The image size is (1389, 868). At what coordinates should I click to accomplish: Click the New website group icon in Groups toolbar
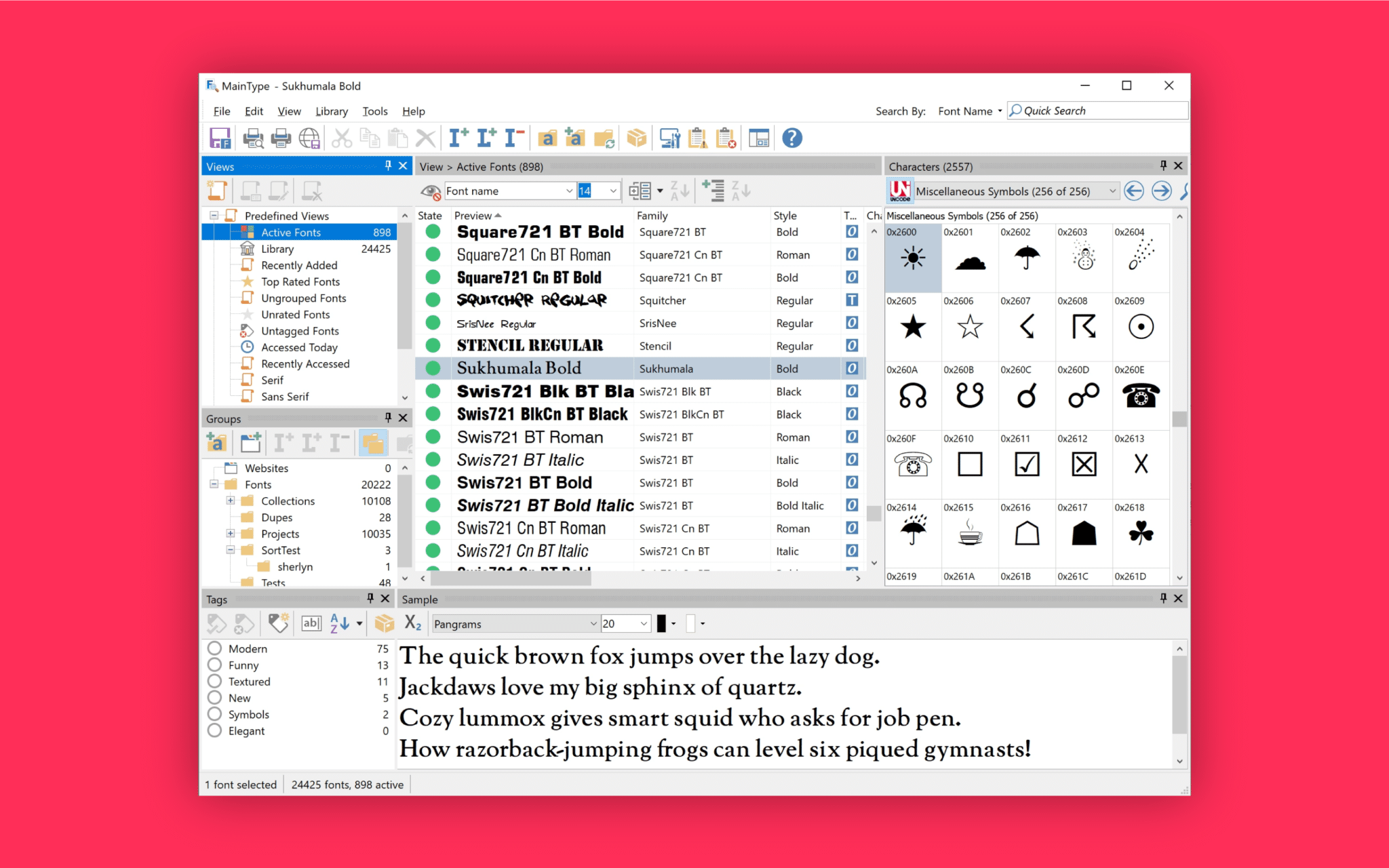click(250, 443)
